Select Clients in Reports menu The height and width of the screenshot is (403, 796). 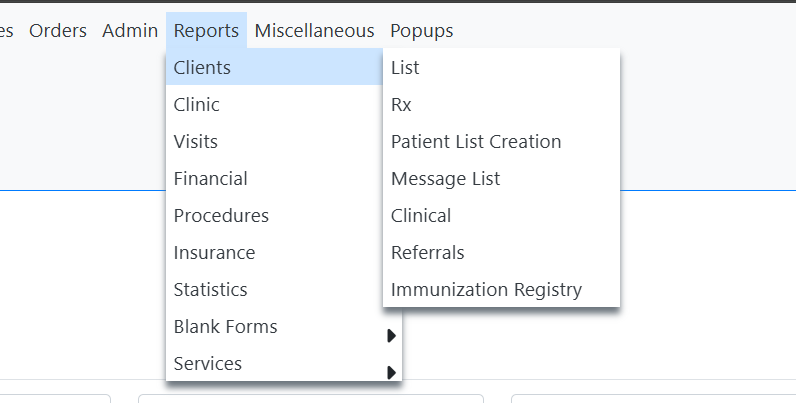202,68
